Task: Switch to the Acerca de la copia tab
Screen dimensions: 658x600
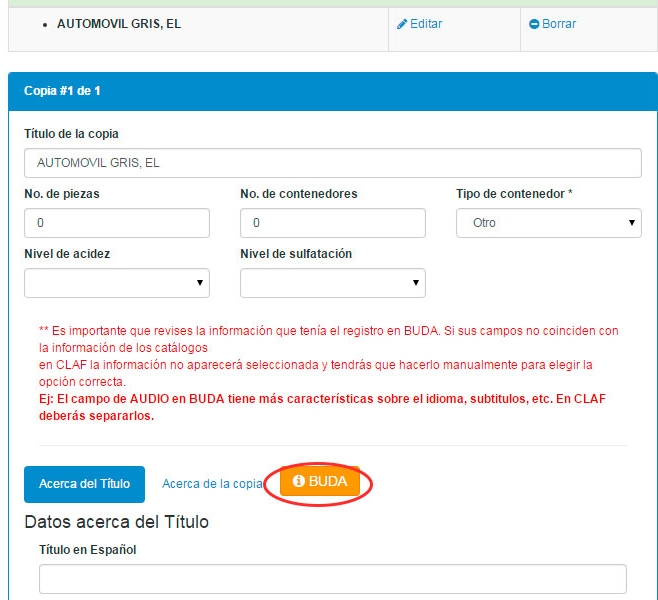Action: click(x=212, y=484)
